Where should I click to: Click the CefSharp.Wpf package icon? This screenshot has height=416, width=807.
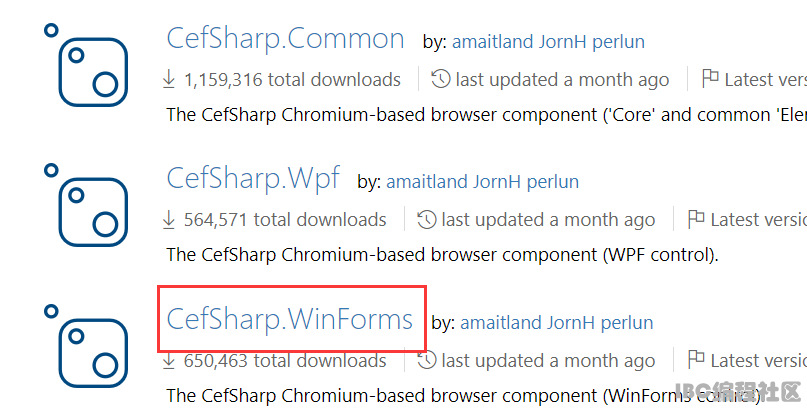coord(86,205)
